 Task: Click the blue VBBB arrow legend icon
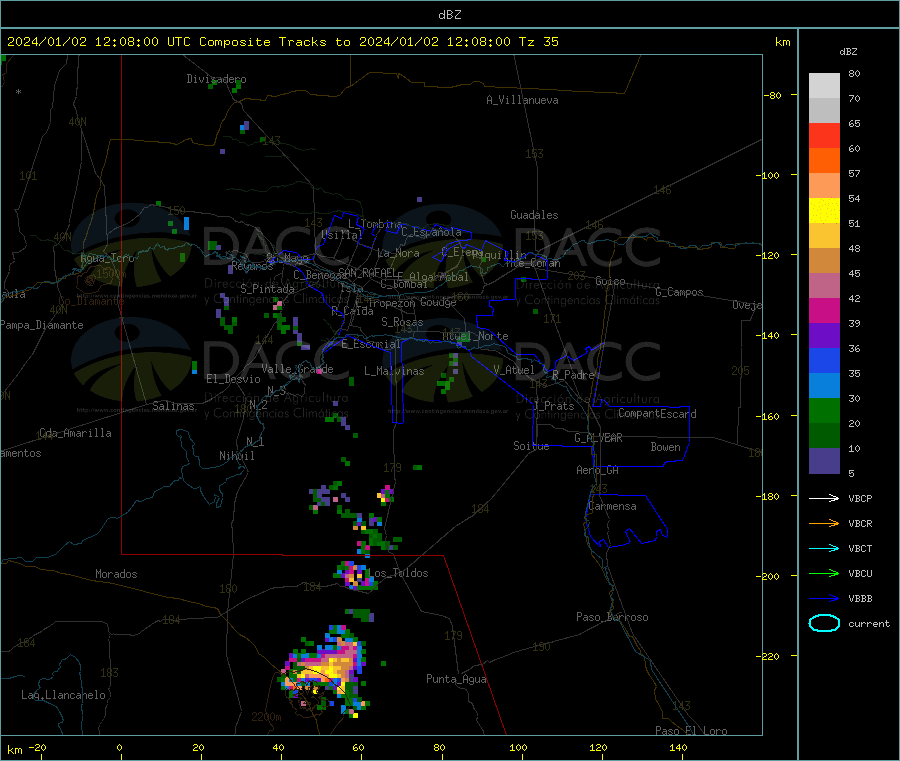click(824, 599)
